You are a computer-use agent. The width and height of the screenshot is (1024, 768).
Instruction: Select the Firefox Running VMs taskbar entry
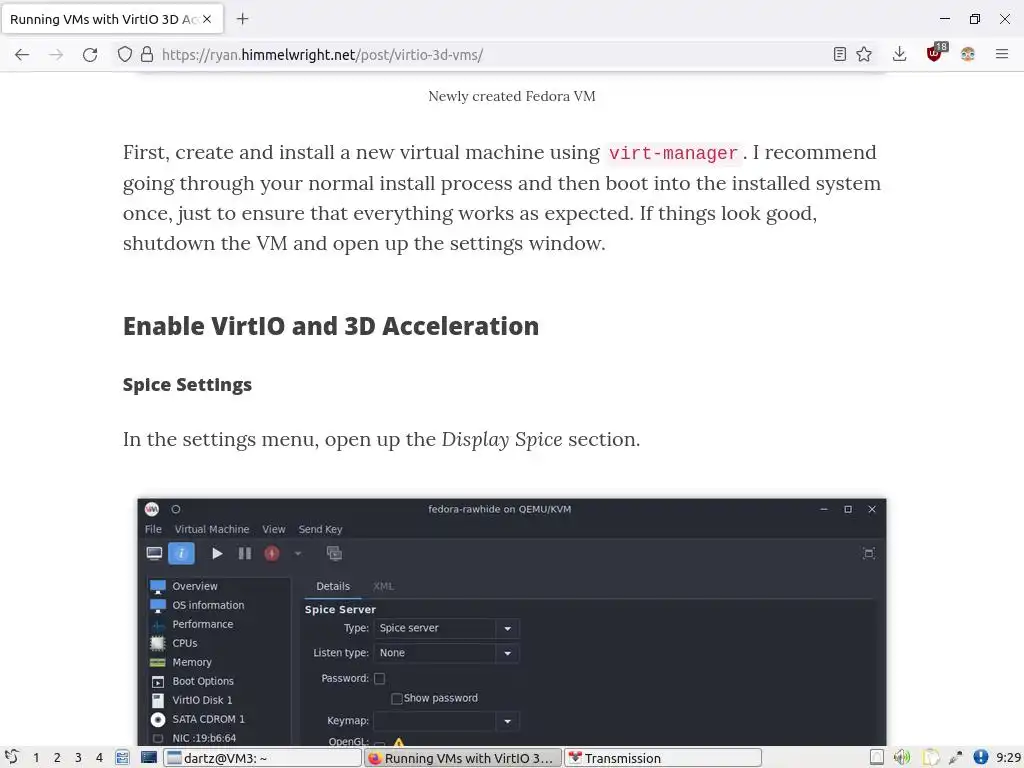462,758
